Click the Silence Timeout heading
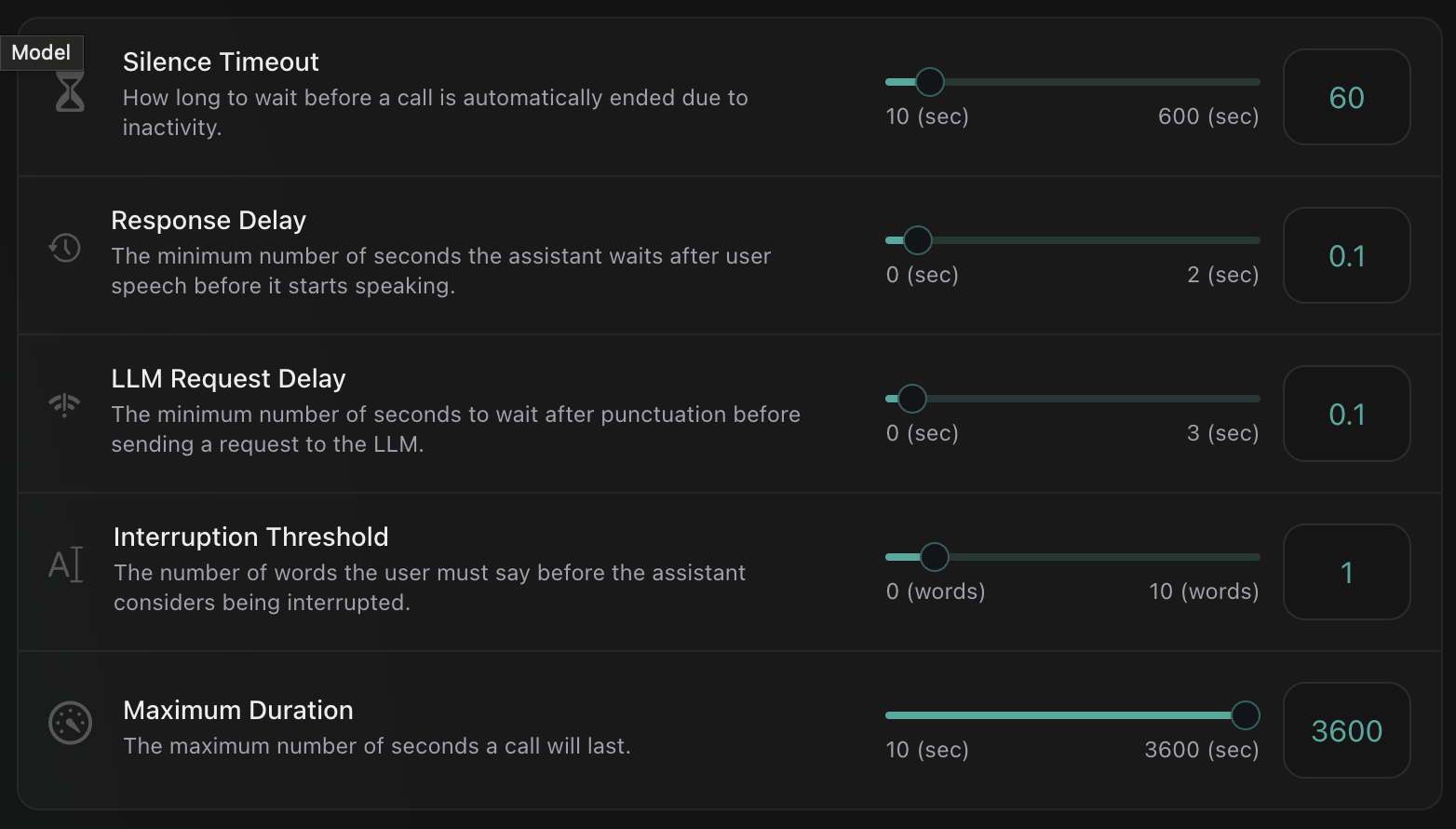 [x=221, y=62]
